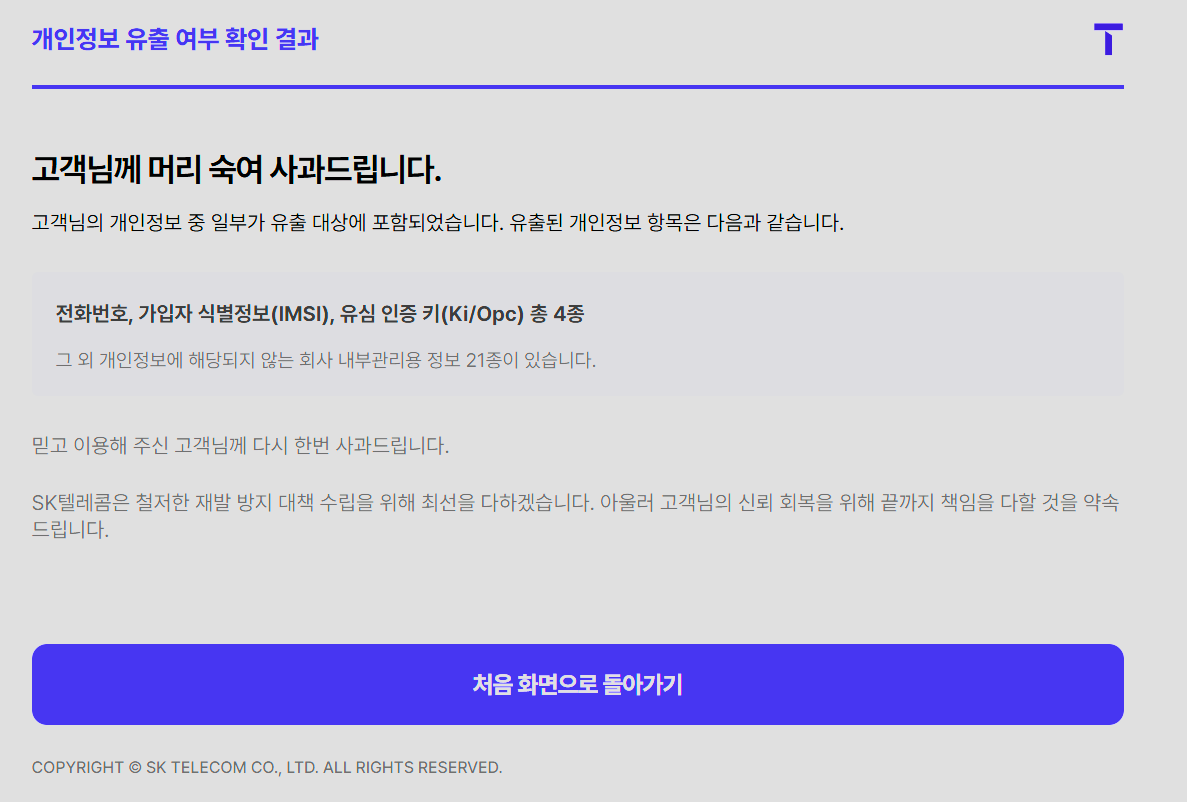Click the COPYRIGHT © SK TELECOM footer text
This screenshot has height=802, width=1187.
160,768
